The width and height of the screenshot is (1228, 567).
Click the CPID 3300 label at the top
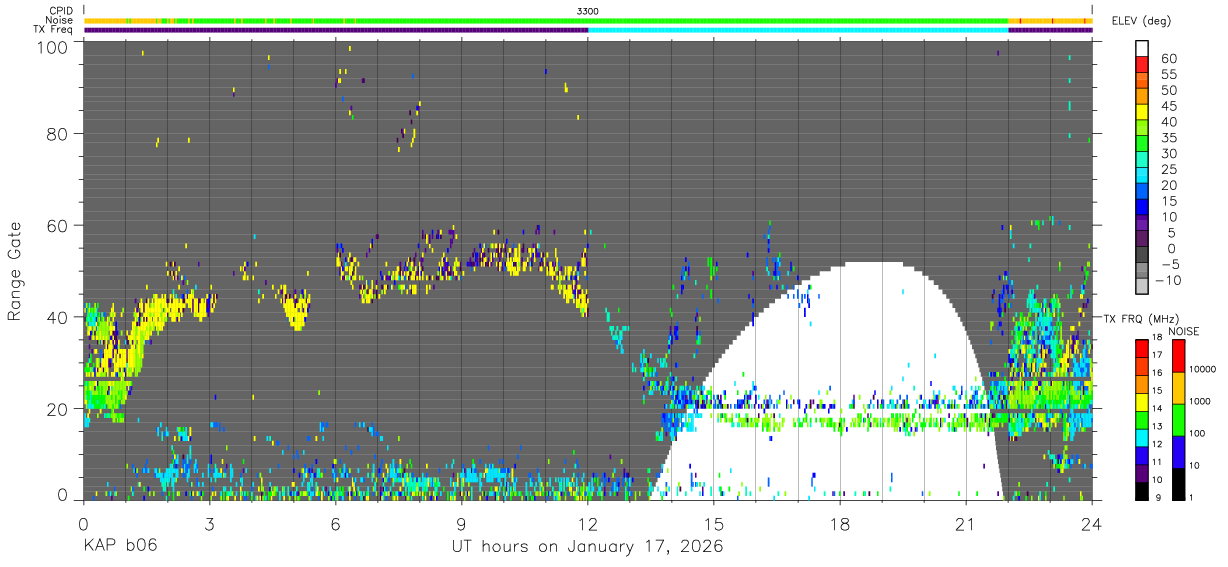coord(588,11)
